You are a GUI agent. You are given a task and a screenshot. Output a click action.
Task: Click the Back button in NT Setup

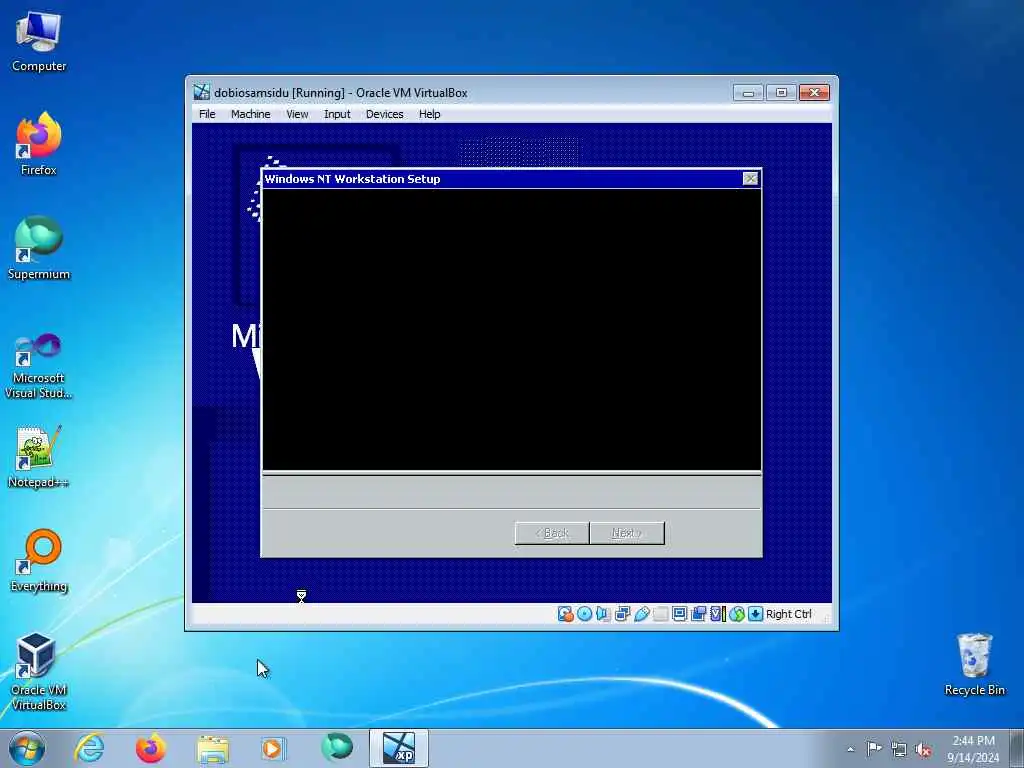552,533
